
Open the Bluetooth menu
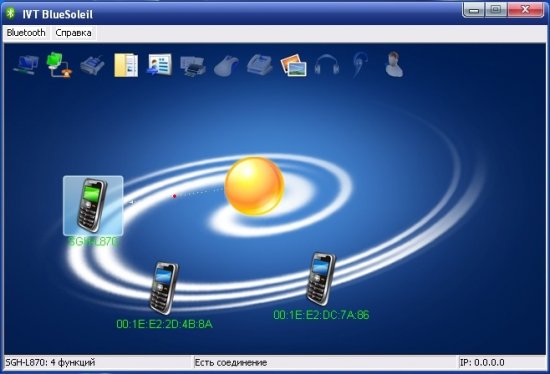[x=26, y=33]
